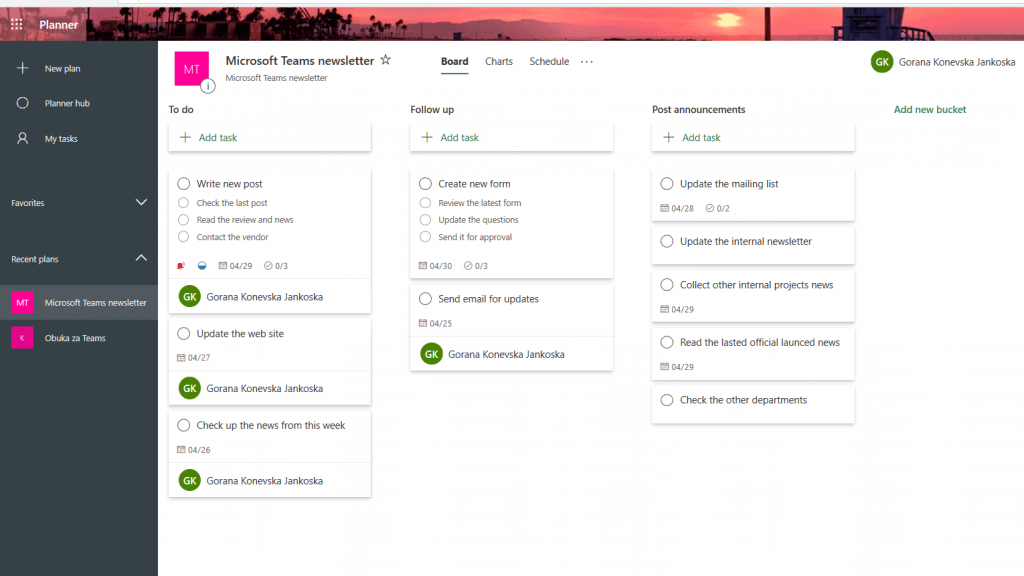Open plan info icon on MT logo
The width and height of the screenshot is (1024, 576).
(208, 86)
